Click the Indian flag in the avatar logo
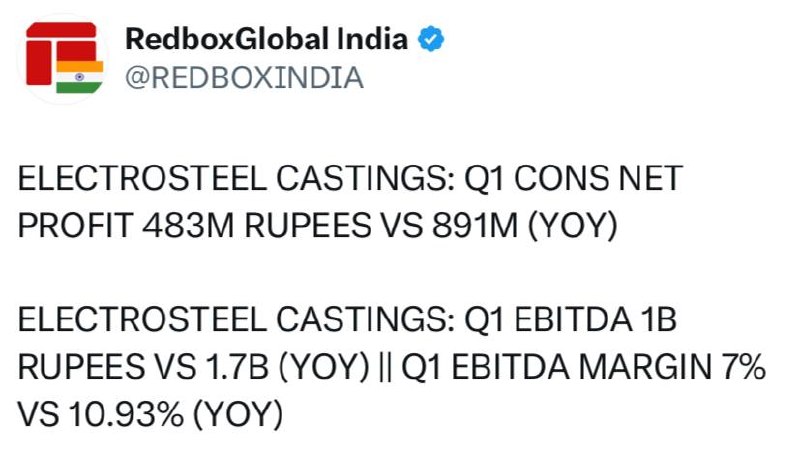Image resolution: width=800 pixels, height=455 pixels. coord(80,77)
